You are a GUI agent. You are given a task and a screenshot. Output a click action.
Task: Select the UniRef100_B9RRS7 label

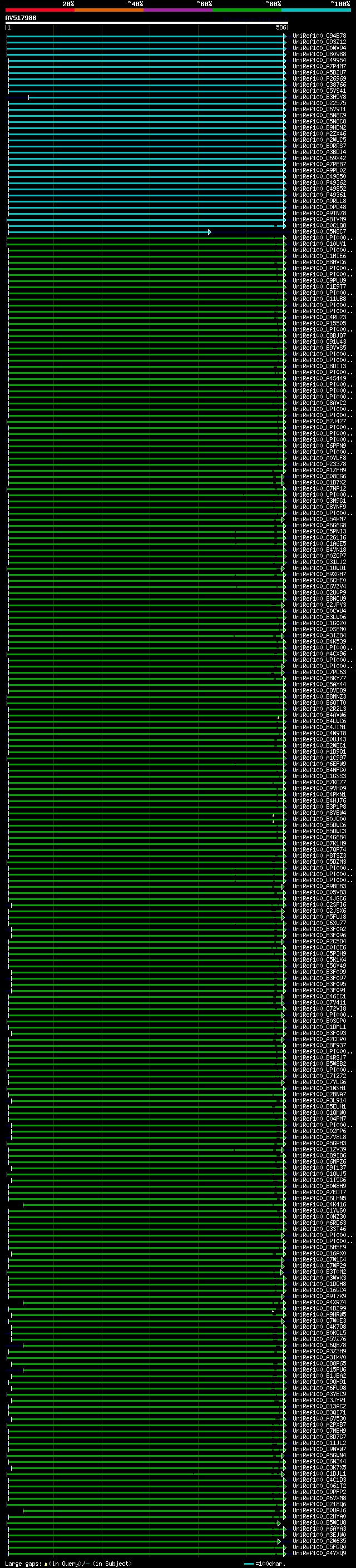[x=319, y=146]
